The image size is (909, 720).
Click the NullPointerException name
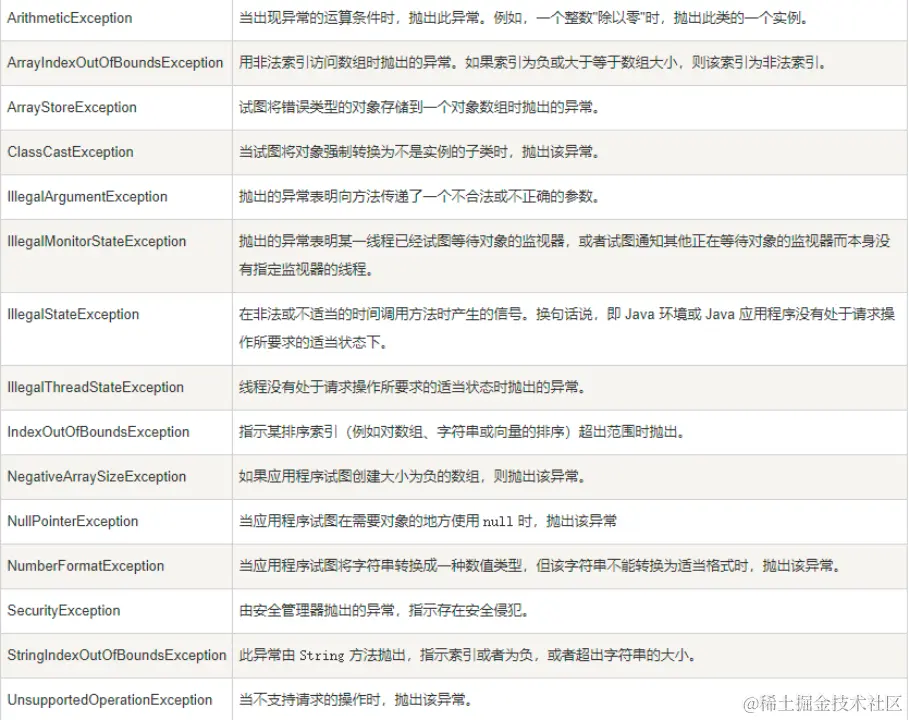point(72,521)
